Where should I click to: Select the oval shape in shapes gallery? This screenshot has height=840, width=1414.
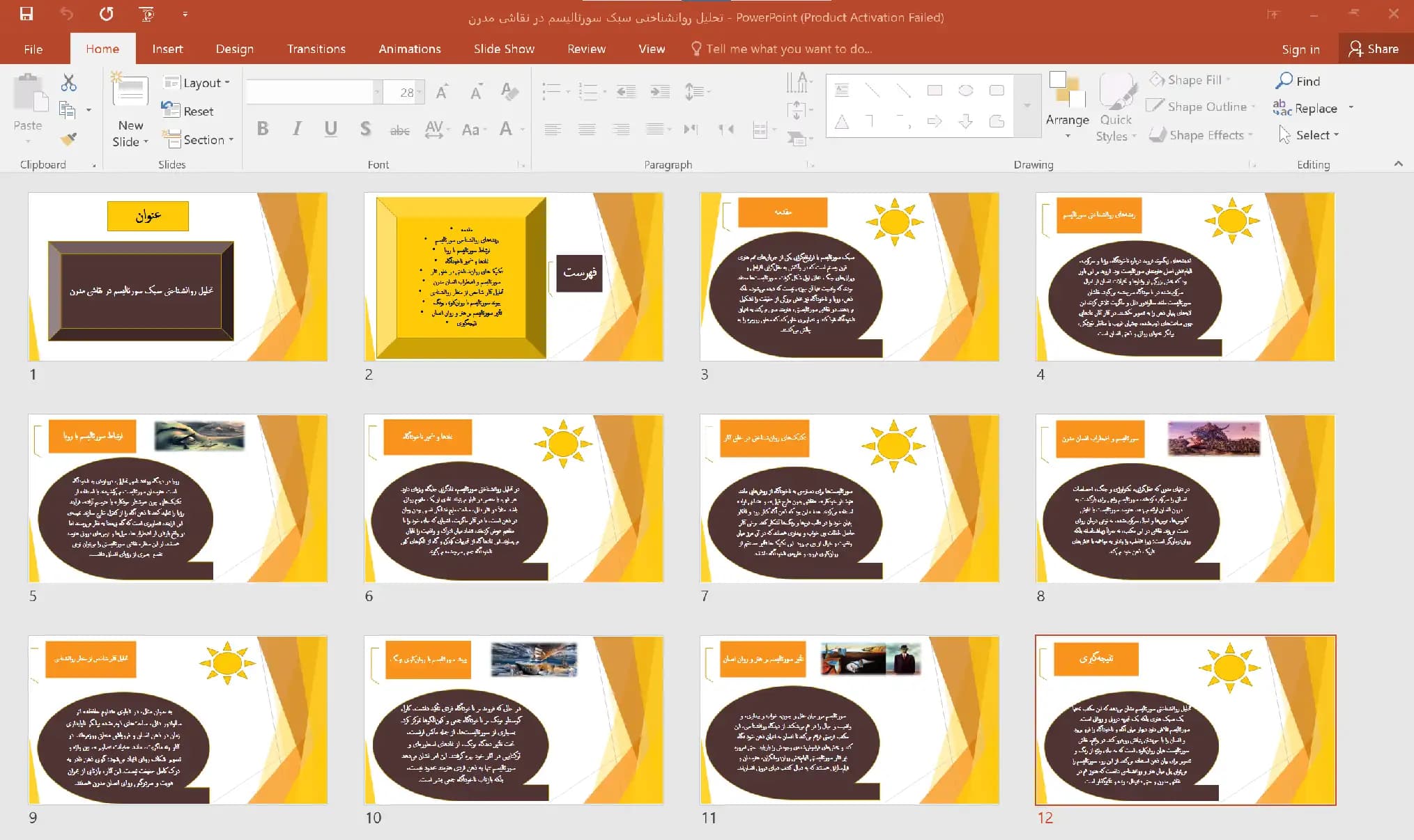coord(965,90)
